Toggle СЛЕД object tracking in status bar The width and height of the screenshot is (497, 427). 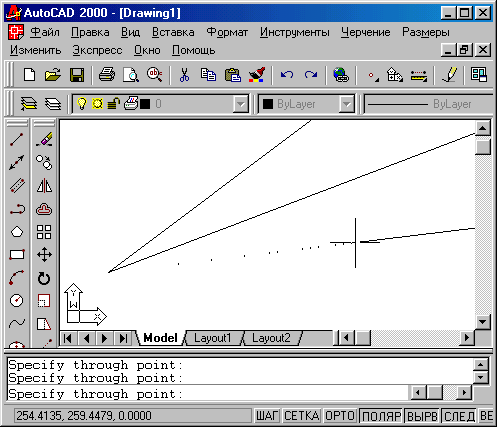(459, 416)
